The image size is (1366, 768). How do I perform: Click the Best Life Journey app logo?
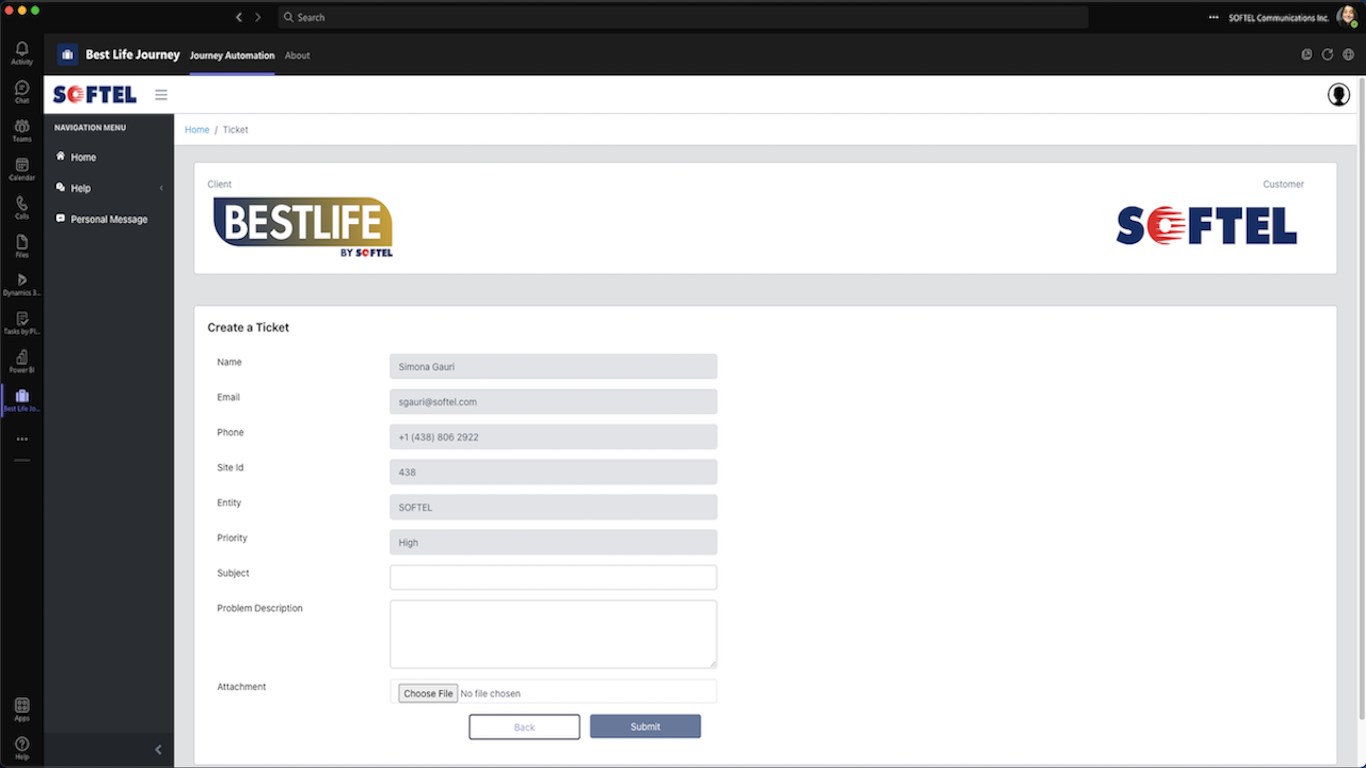[x=67, y=55]
